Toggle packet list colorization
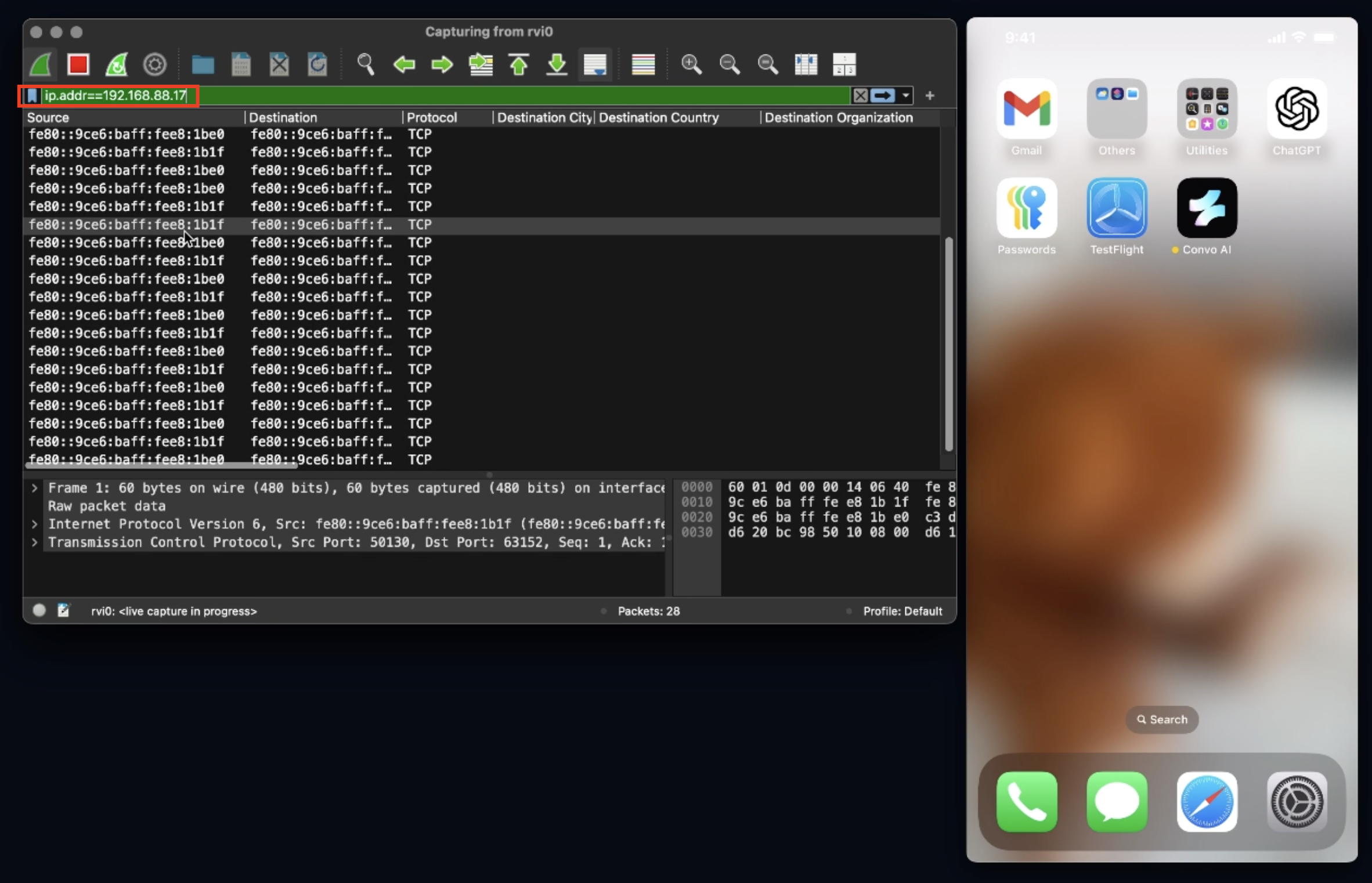The image size is (1372, 883). pyautogui.click(x=643, y=64)
